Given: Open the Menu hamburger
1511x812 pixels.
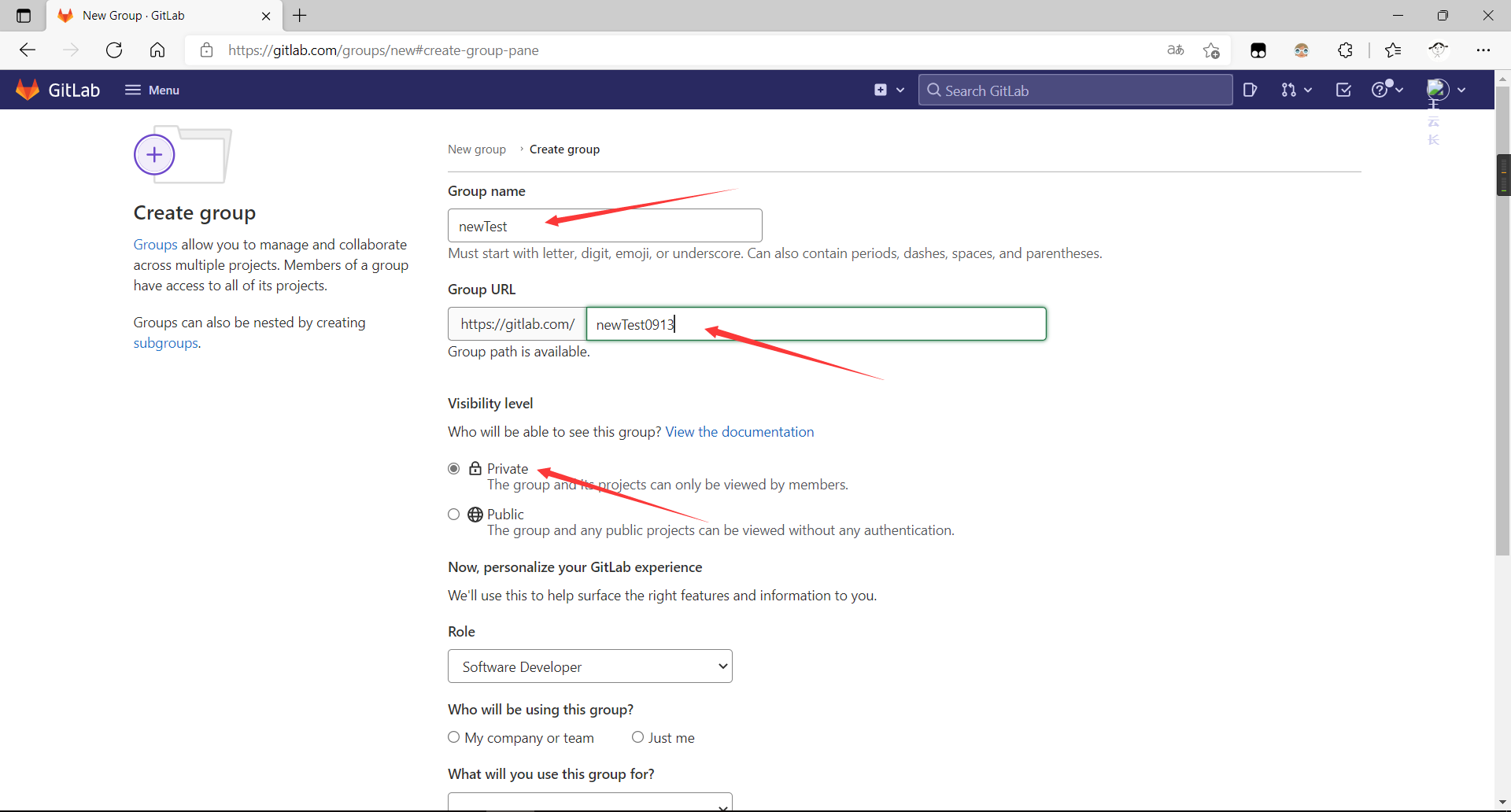Looking at the screenshot, I should 152,90.
